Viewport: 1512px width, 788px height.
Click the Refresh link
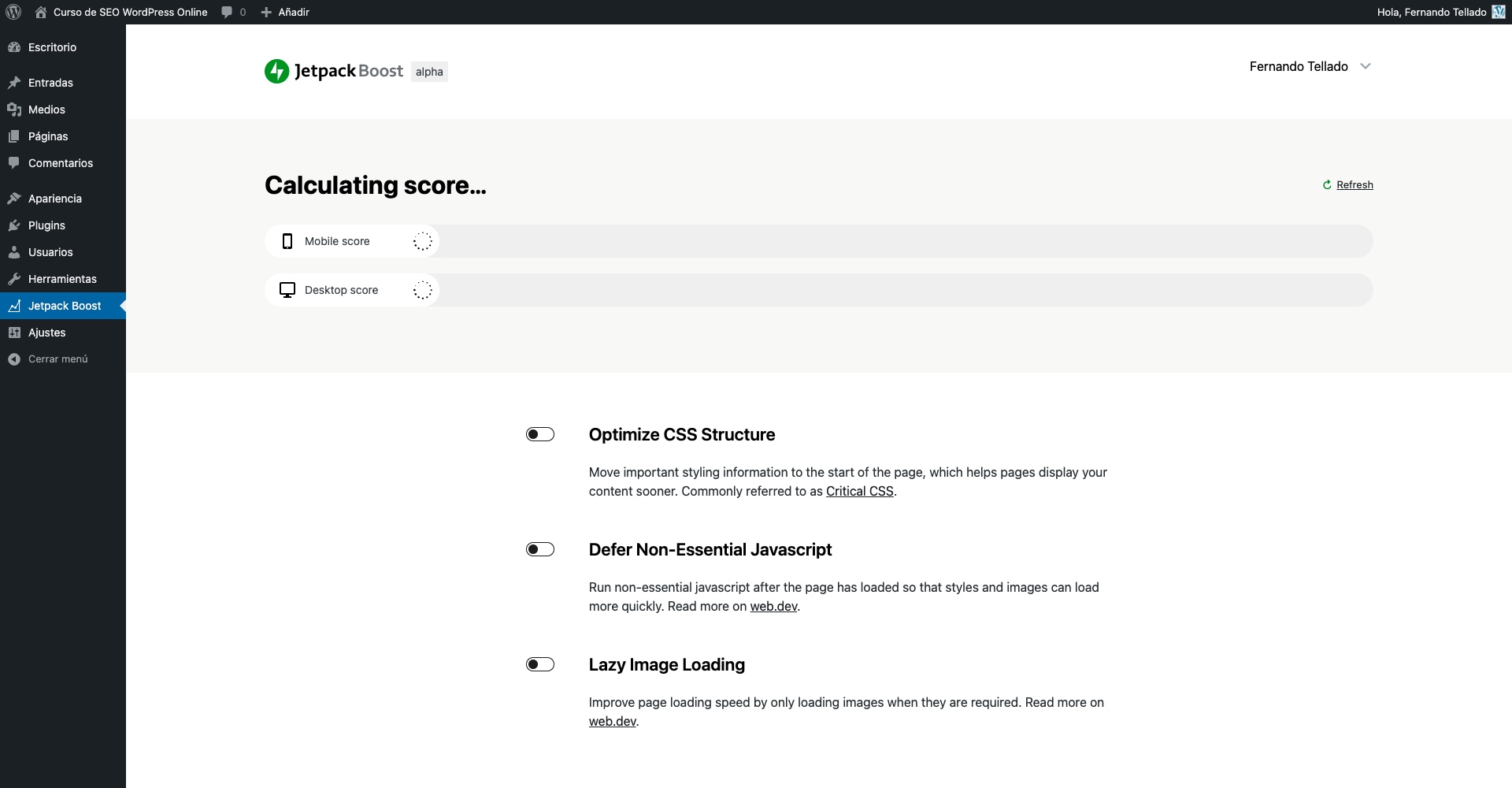1354,184
